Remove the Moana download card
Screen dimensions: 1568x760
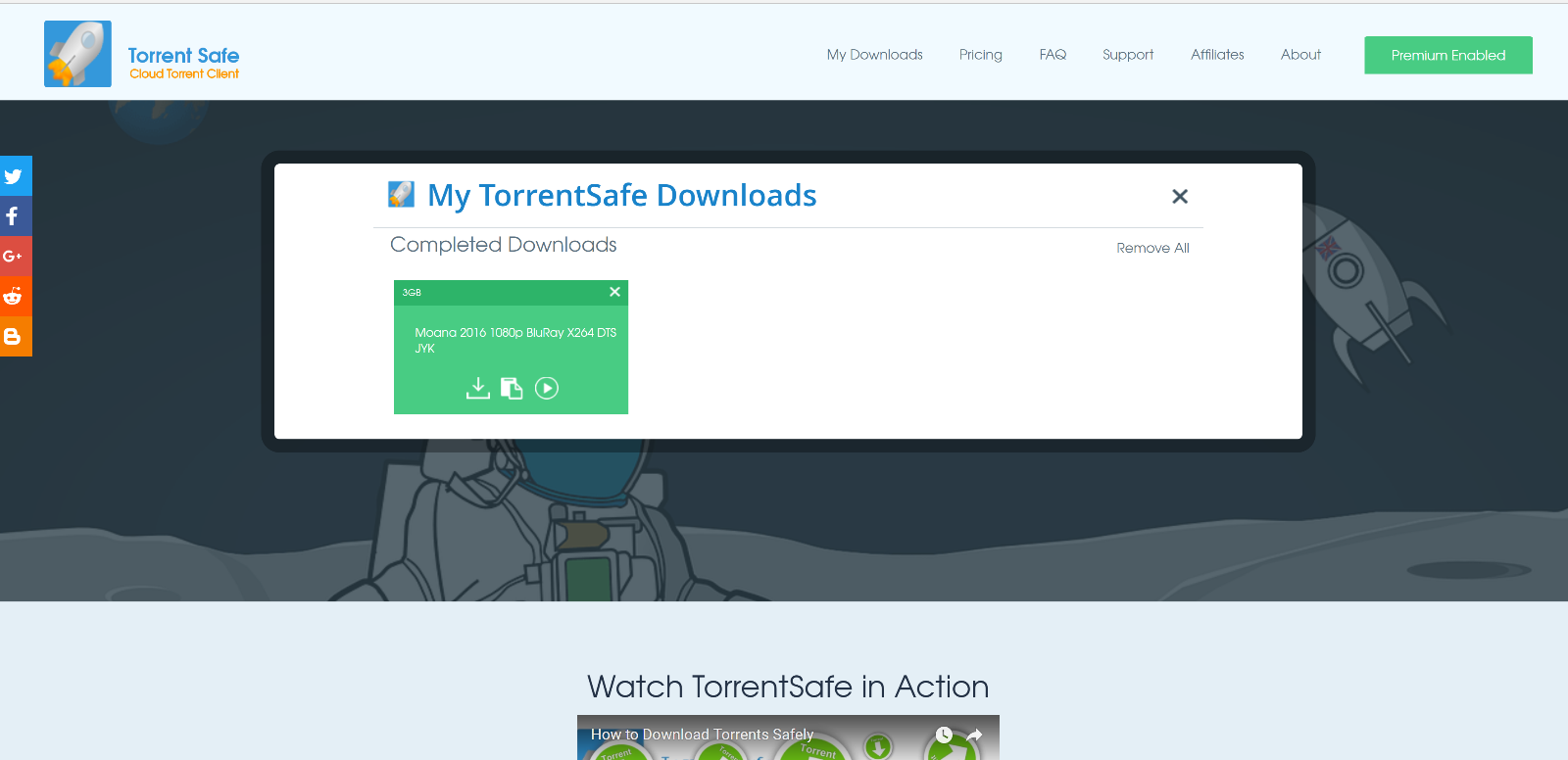(614, 292)
